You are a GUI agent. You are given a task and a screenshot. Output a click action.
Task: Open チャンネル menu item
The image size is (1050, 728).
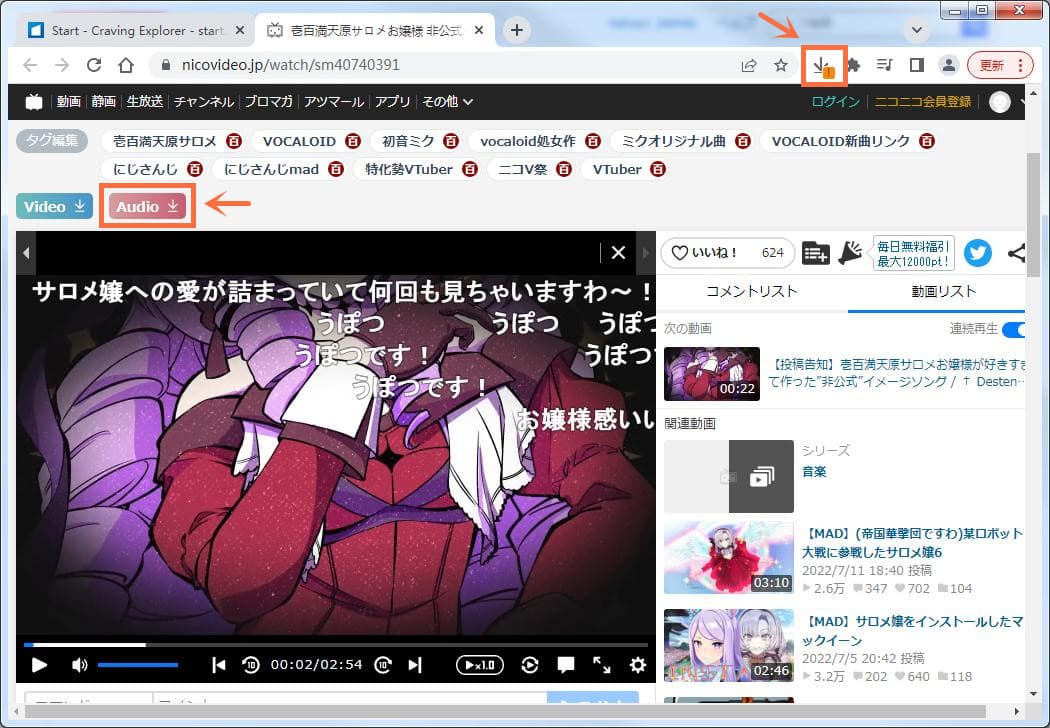[204, 102]
